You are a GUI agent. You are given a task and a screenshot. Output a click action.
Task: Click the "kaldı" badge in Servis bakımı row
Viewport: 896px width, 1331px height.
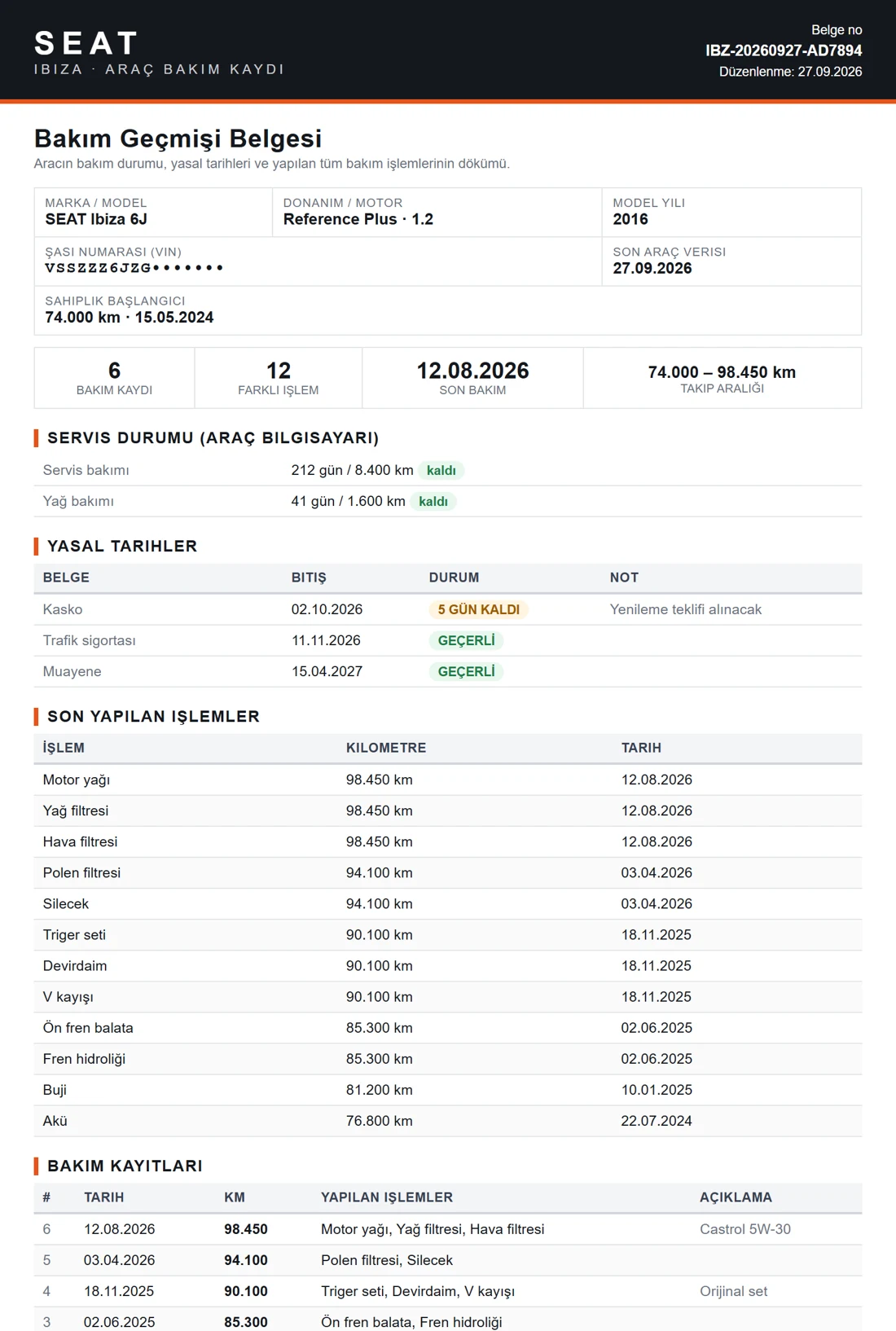click(441, 470)
